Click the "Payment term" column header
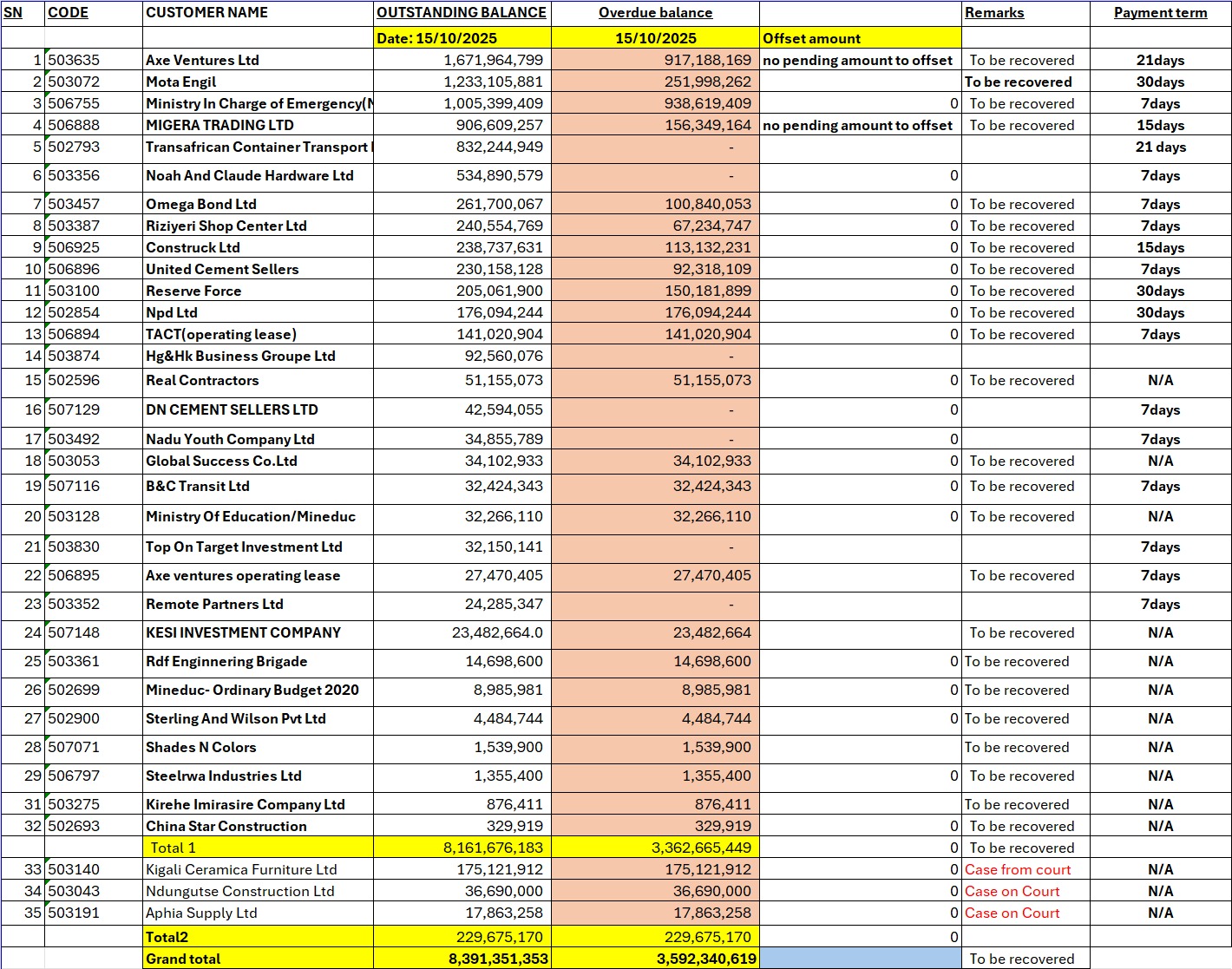 click(1160, 13)
